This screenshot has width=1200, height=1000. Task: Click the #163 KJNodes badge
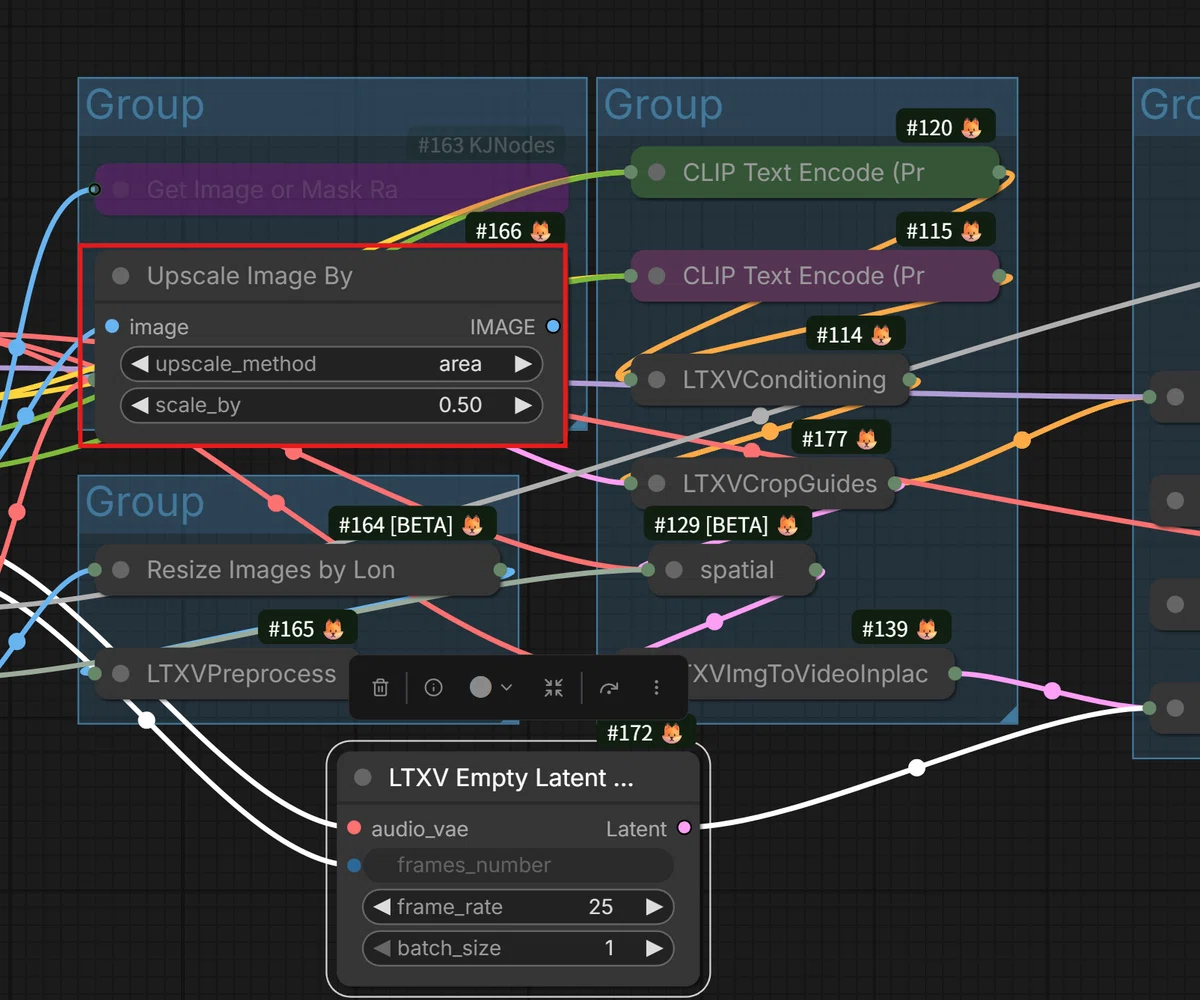486,145
